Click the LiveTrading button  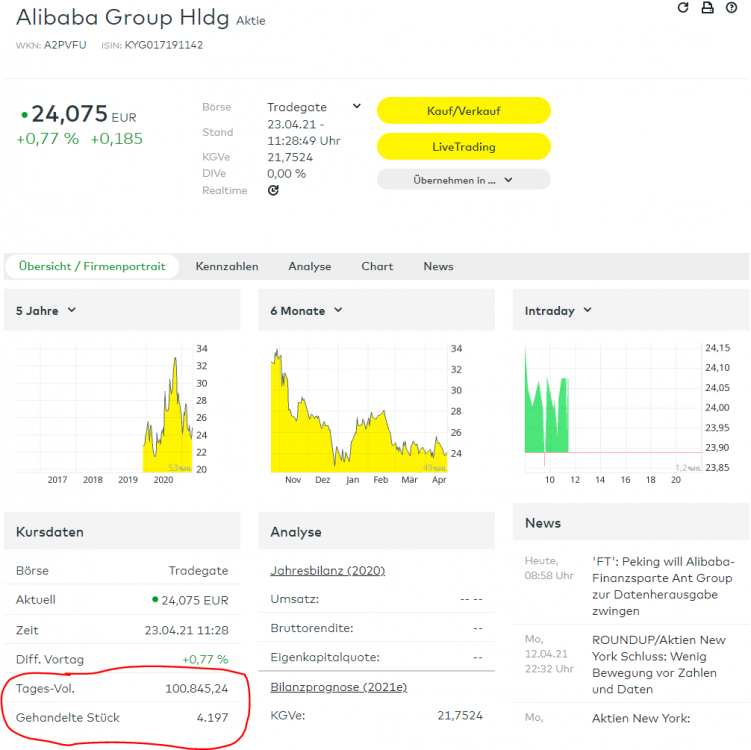point(464,147)
